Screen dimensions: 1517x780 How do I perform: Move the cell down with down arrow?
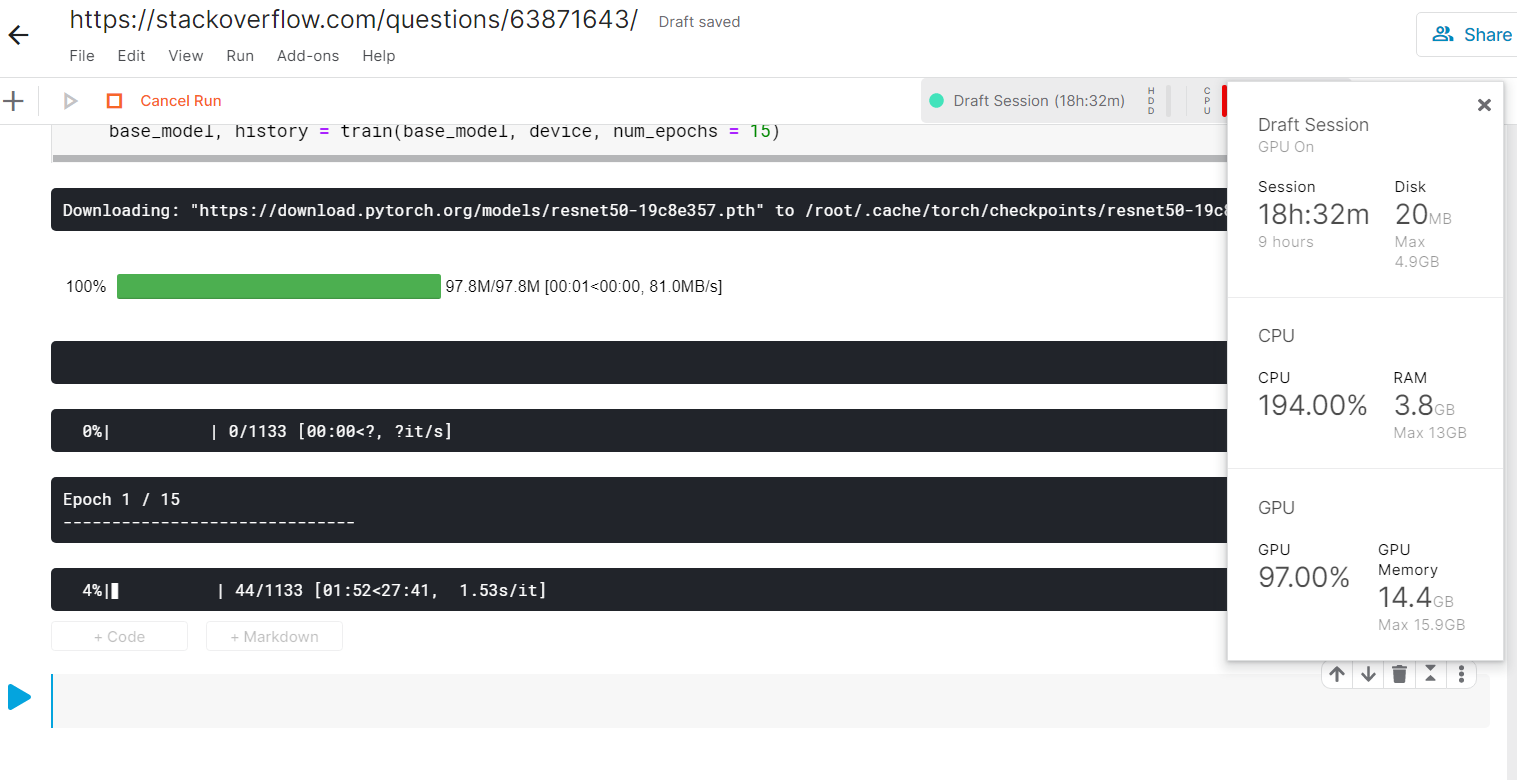pyautogui.click(x=1368, y=674)
